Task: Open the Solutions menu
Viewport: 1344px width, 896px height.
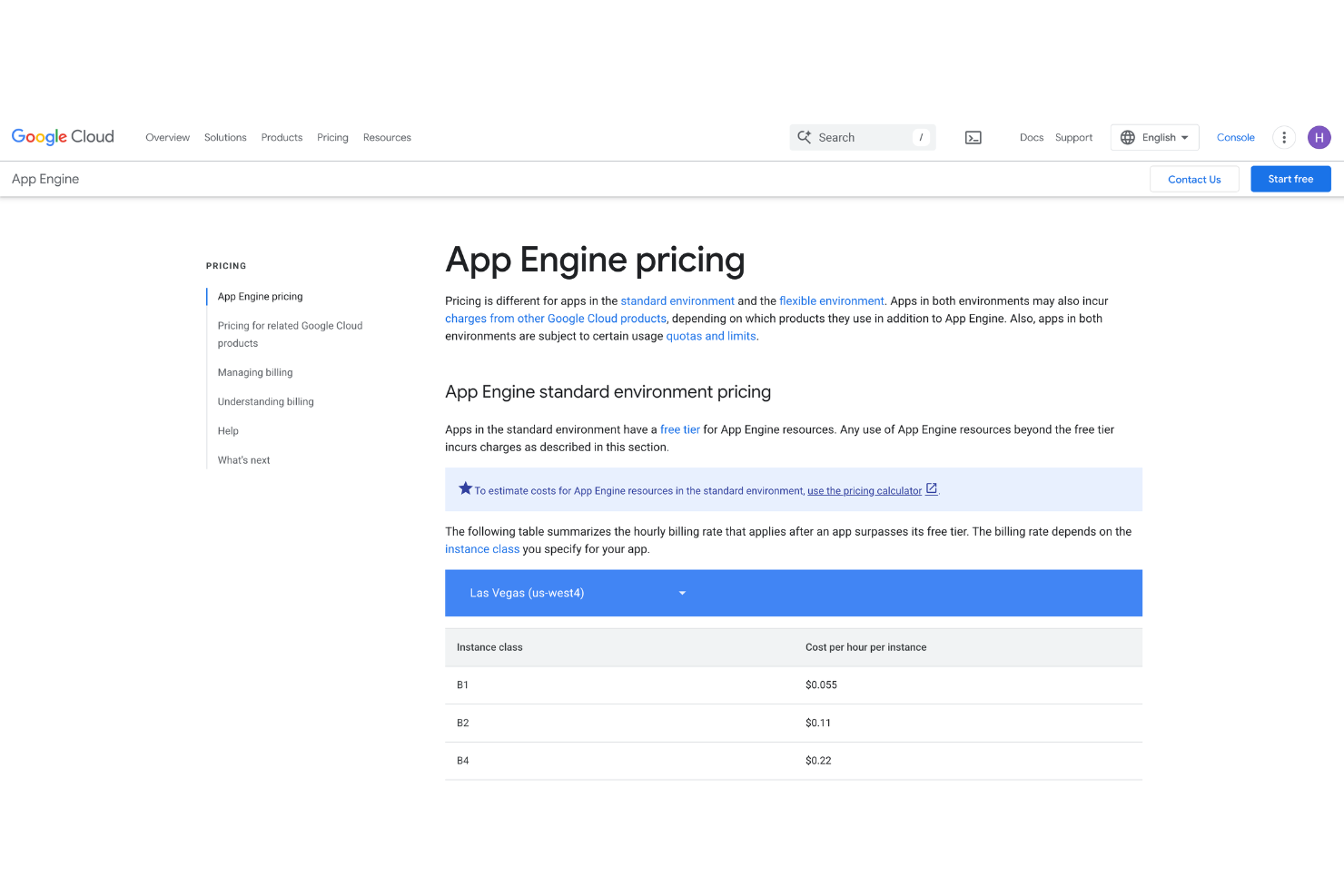Action: [225, 138]
